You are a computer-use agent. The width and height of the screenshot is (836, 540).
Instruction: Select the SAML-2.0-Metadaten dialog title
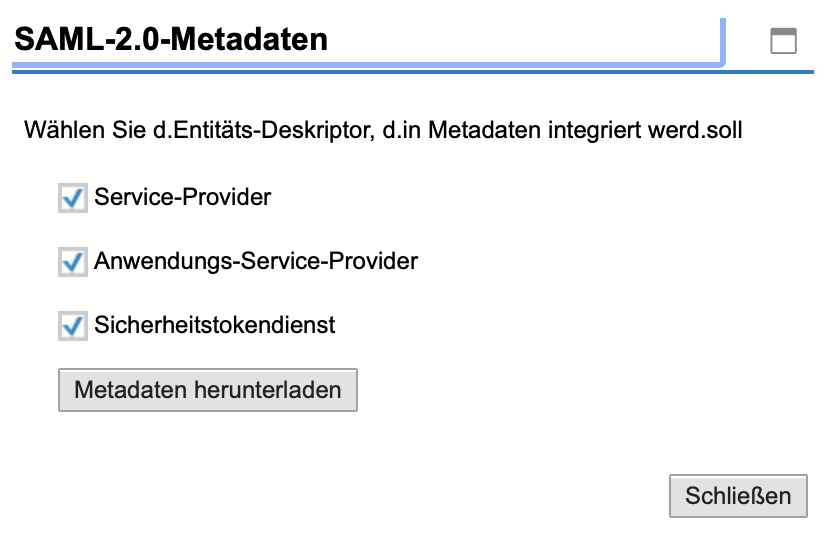[171, 39]
